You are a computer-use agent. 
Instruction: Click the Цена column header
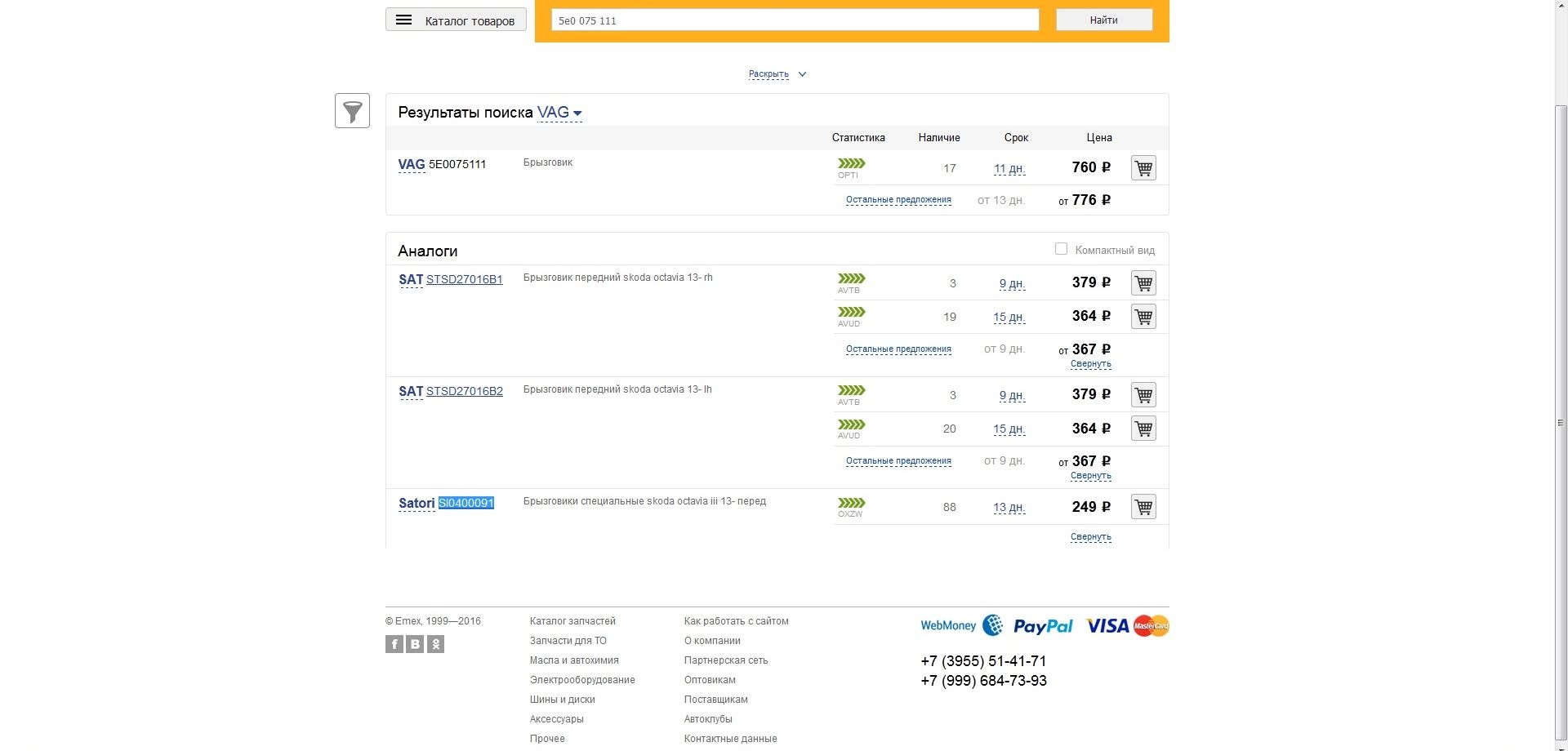click(1099, 138)
